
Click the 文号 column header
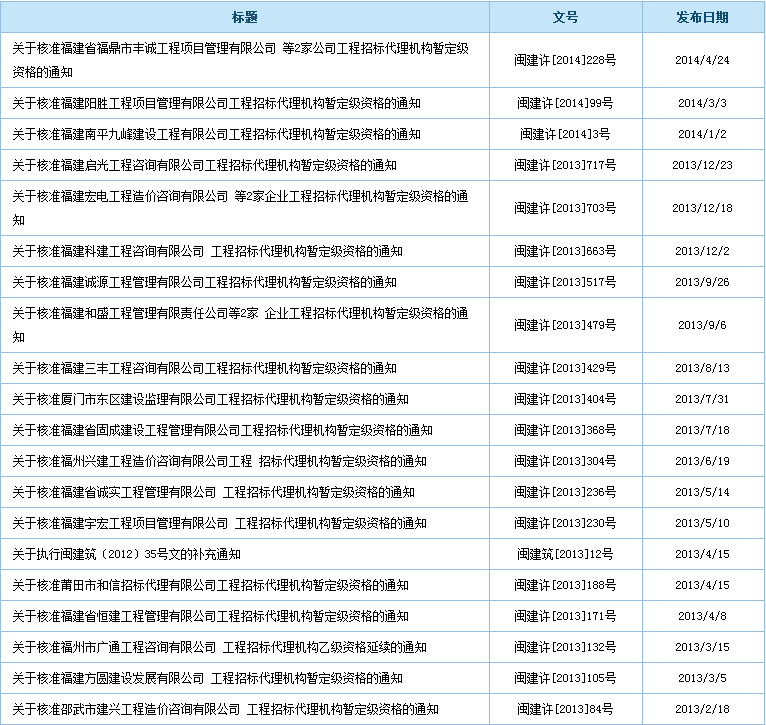(565, 17)
